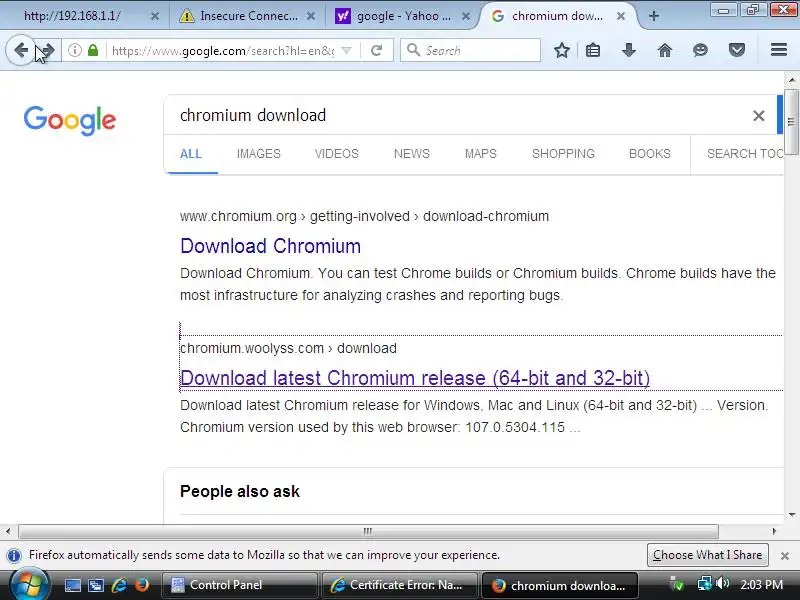Click the People also ask heading

coord(240,491)
